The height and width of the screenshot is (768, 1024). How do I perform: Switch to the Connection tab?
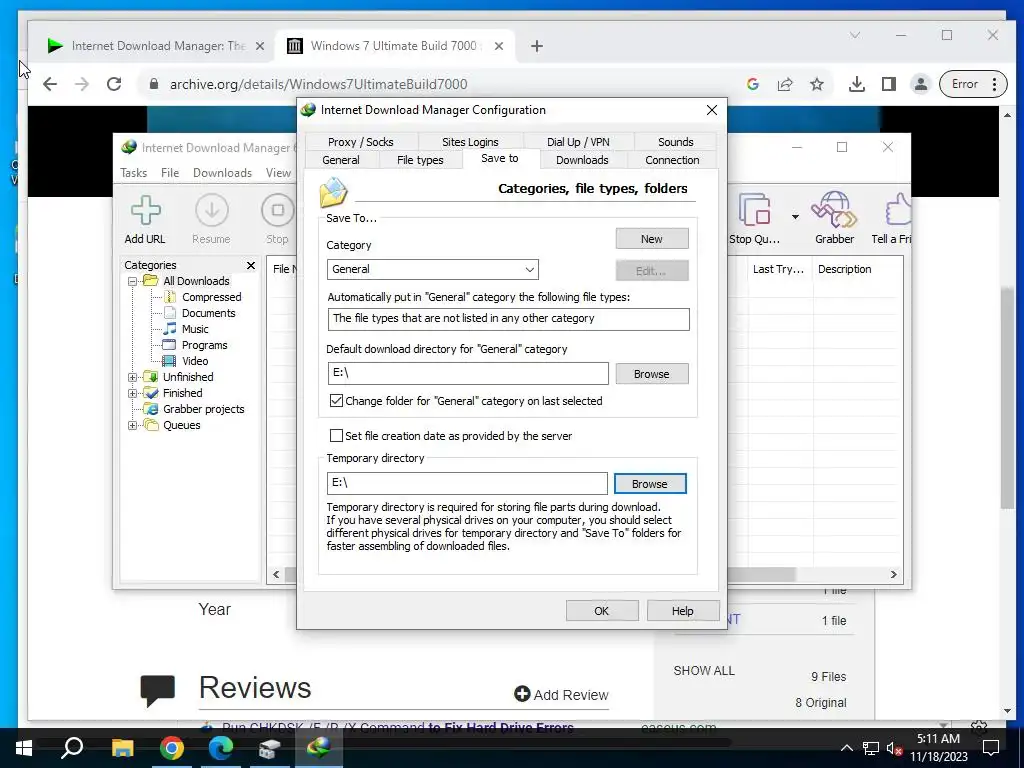coord(672,160)
